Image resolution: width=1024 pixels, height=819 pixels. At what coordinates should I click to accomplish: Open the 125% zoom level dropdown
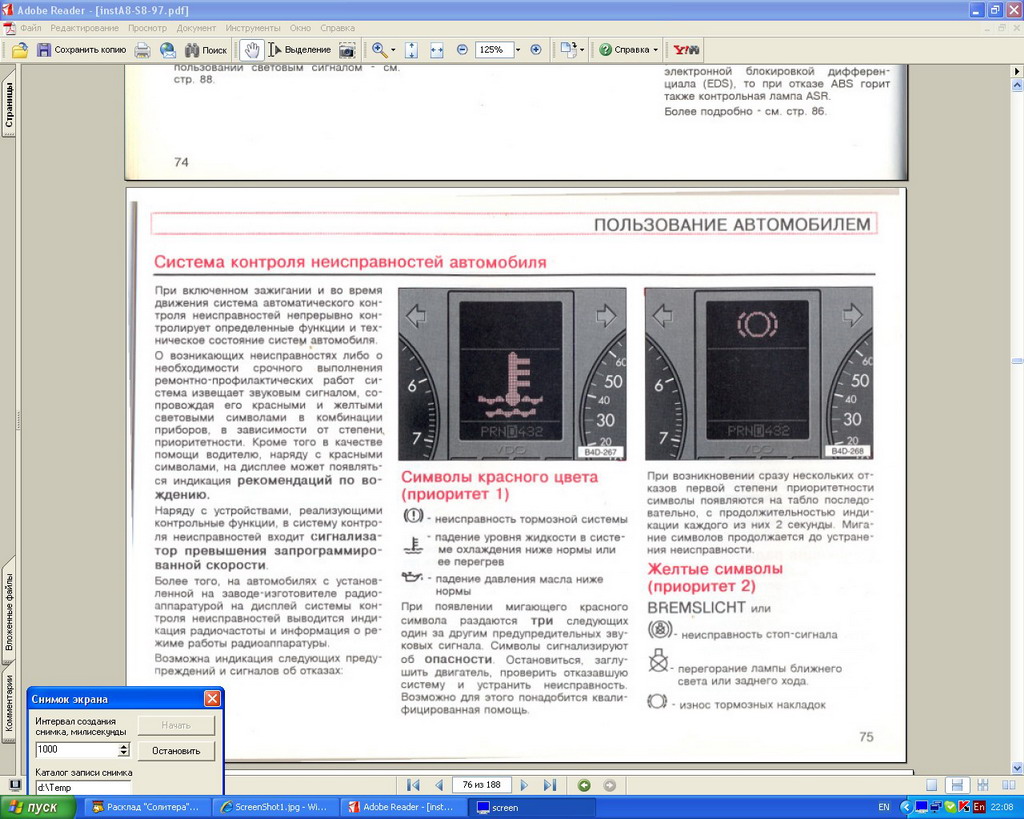(517, 50)
